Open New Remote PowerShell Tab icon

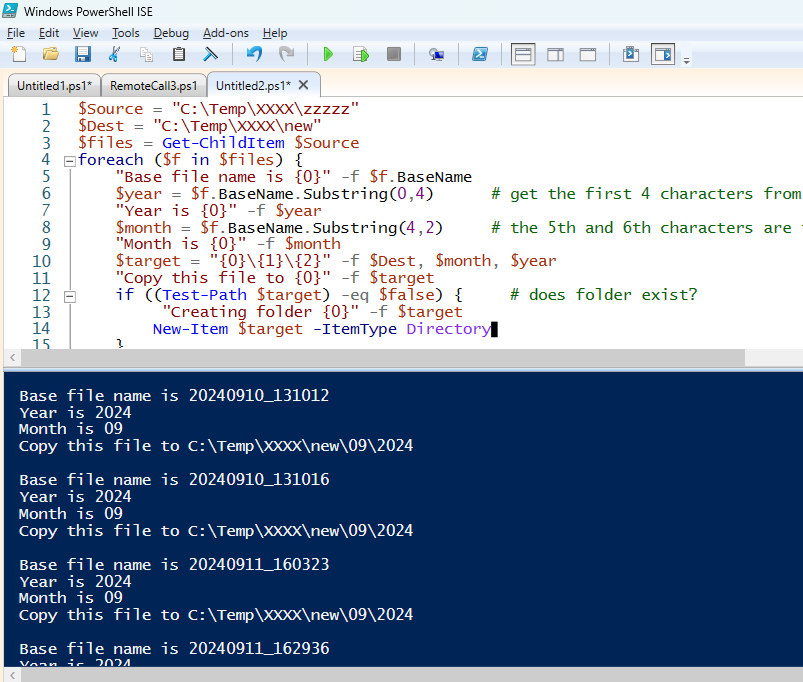(x=436, y=54)
